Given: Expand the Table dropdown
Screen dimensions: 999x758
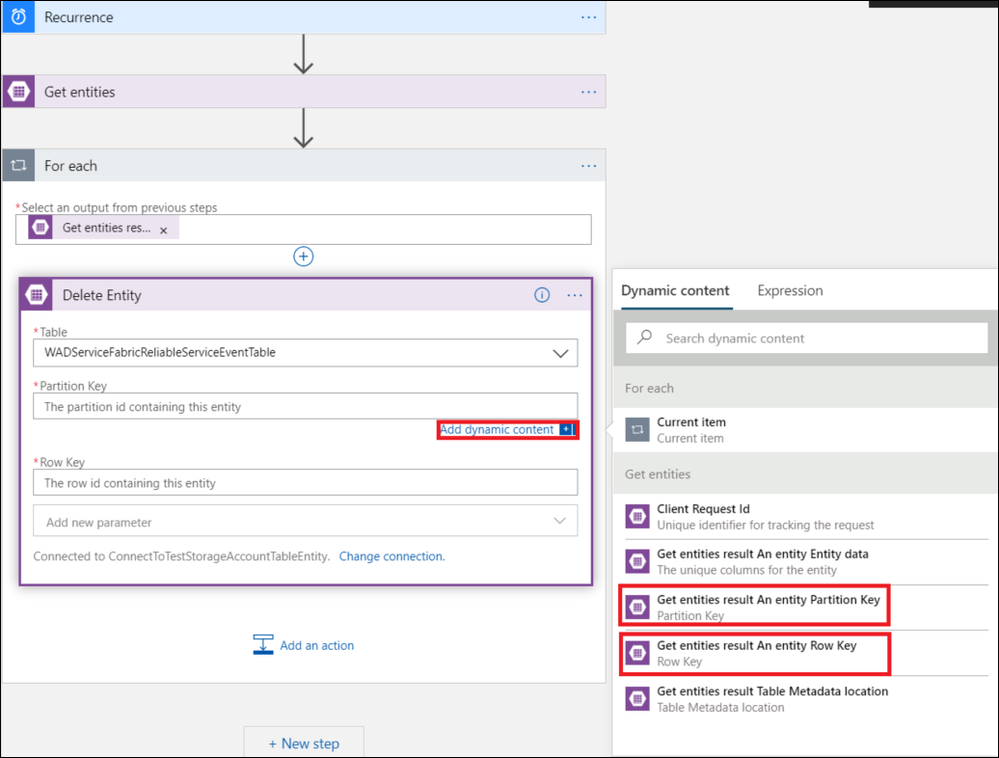Looking at the screenshot, I should click(560, 354).
